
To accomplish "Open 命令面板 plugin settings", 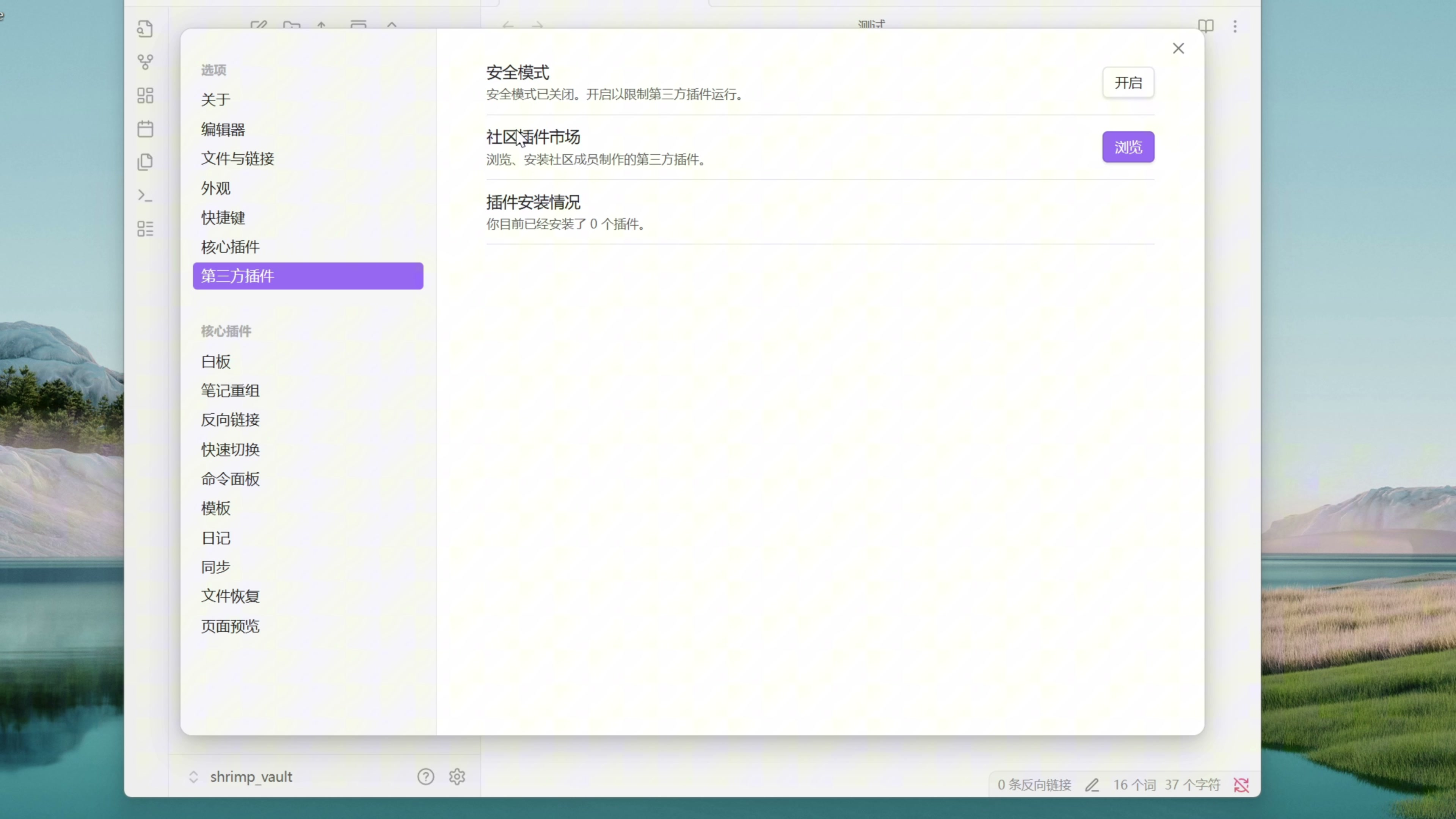I will pyautogui.click(x=230, y=479).
